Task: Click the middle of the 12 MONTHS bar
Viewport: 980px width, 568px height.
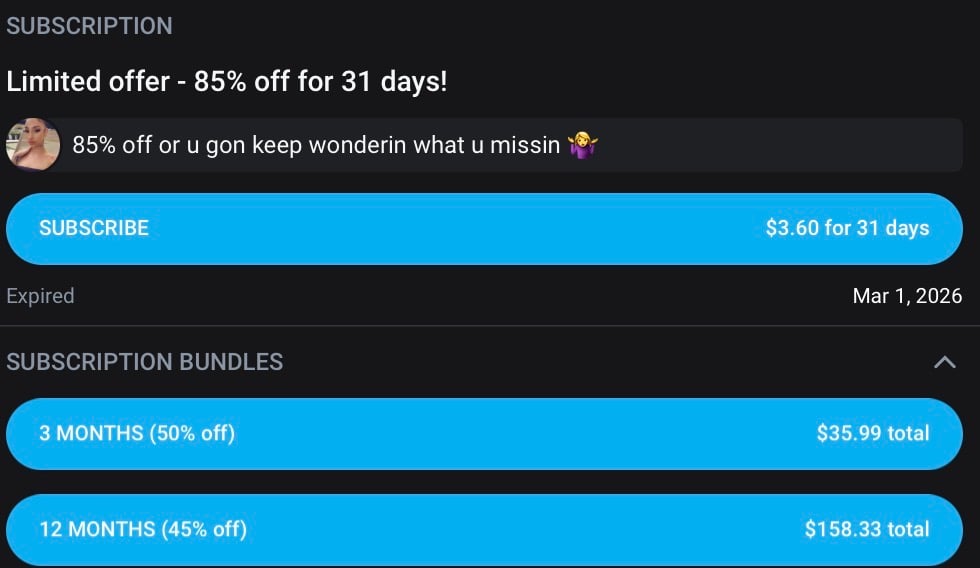Action: coord(484,529)
